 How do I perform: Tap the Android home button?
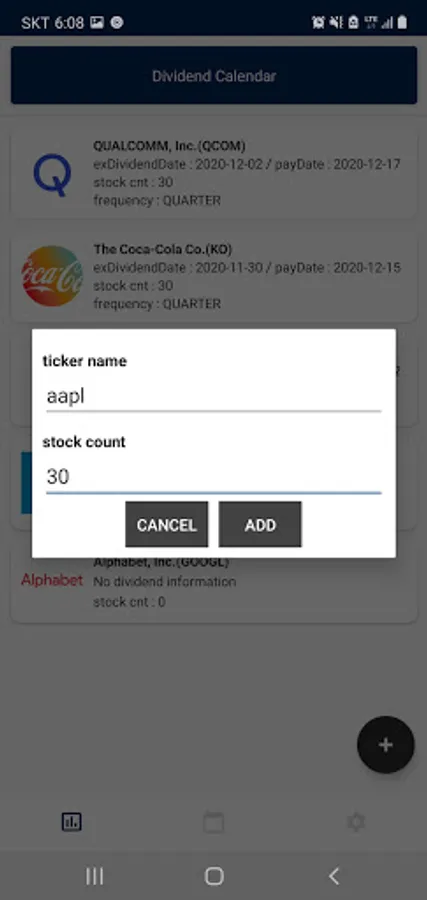[214, 876]
